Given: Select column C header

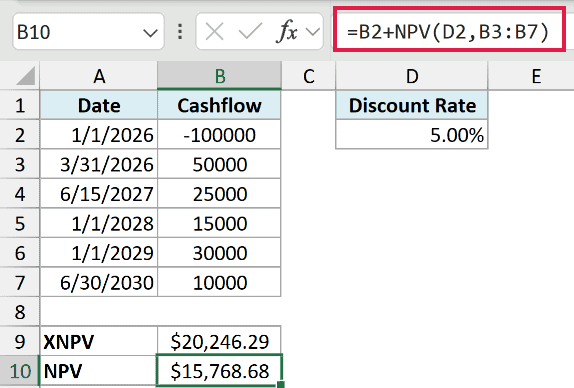Looking at the screenshot, I should pos(308,76).
